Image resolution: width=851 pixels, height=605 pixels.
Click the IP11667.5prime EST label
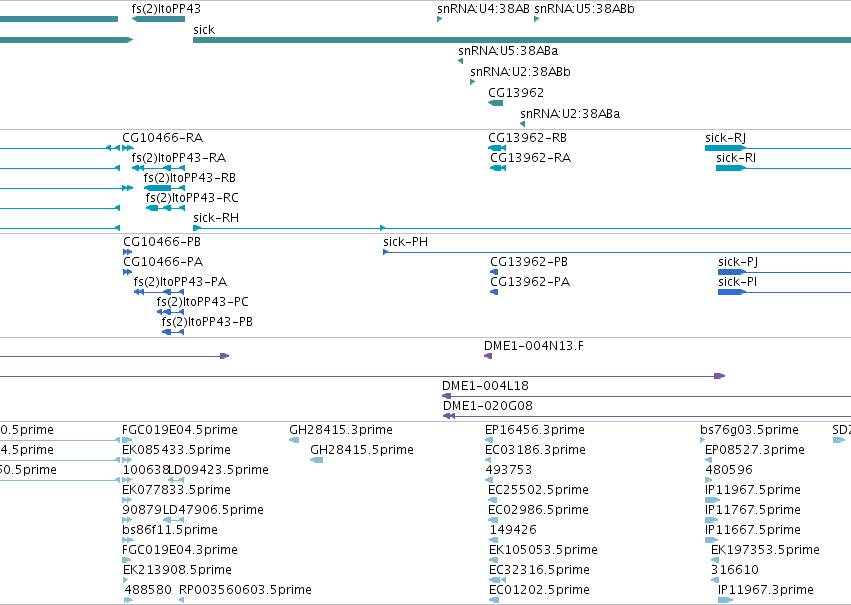(x=753, y=530)
